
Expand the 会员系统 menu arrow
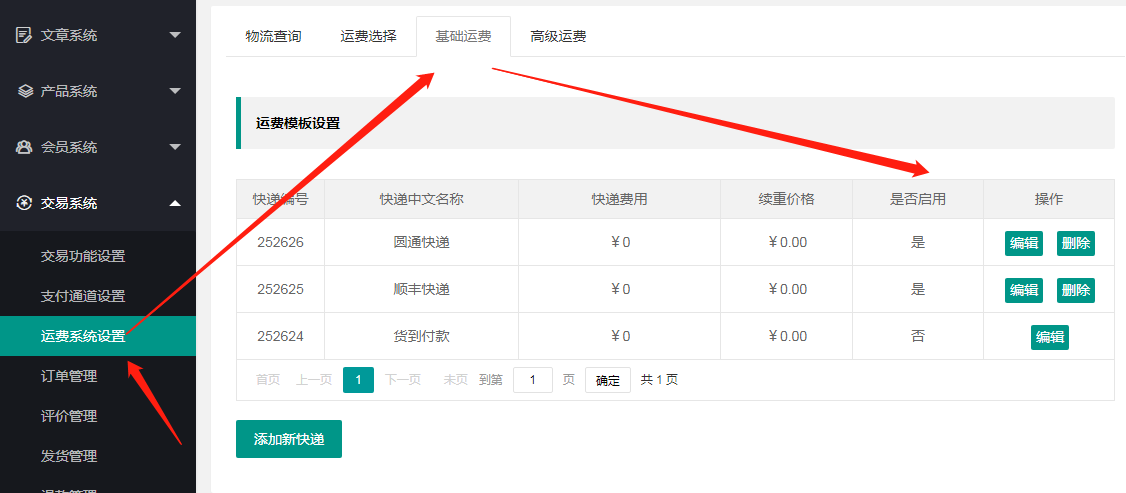(x=175, y=146)
